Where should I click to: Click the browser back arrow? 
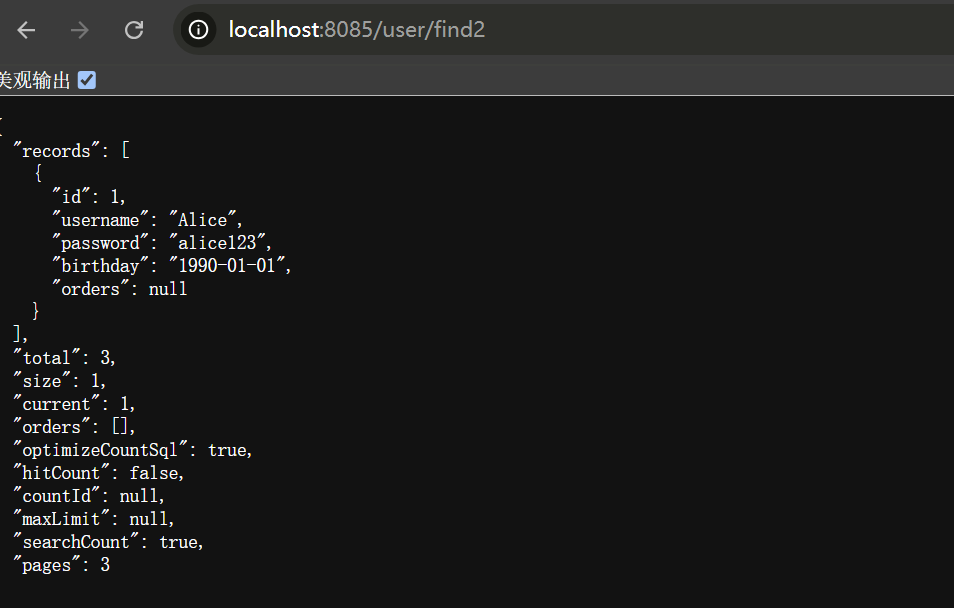tap(26, 30)
